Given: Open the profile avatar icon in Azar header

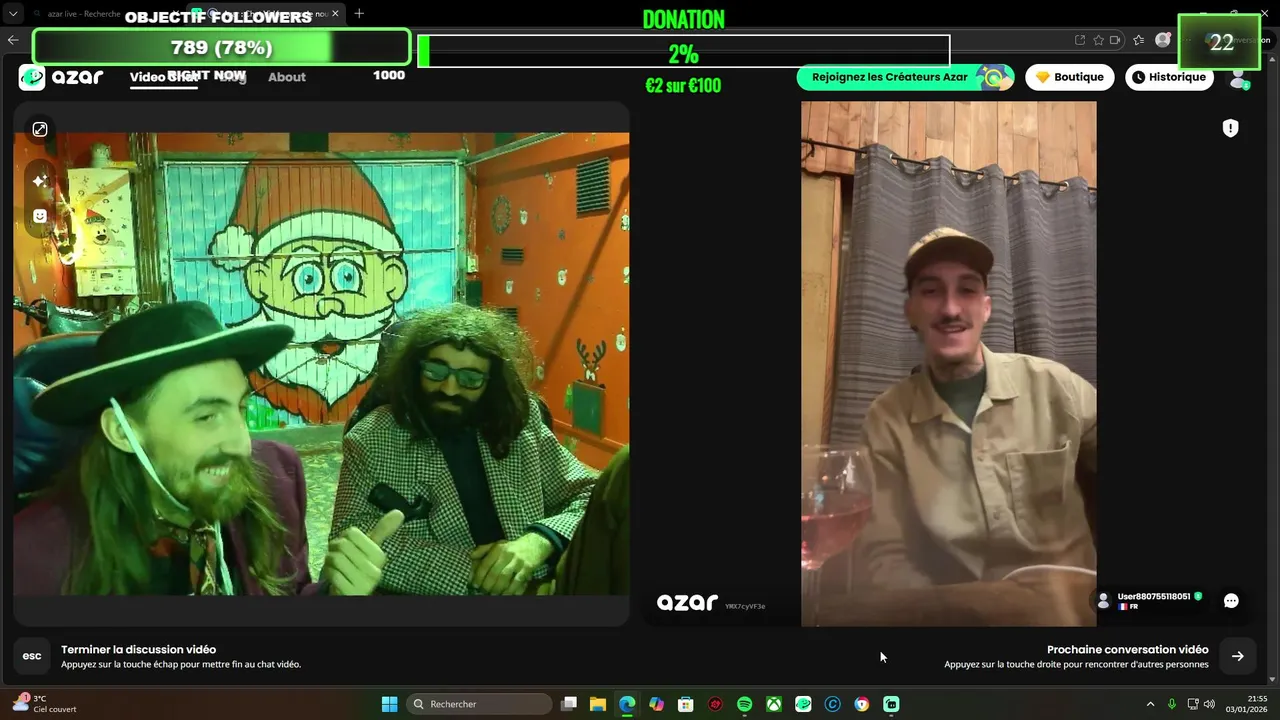Looking at the screenshot, I should 1239,78.
